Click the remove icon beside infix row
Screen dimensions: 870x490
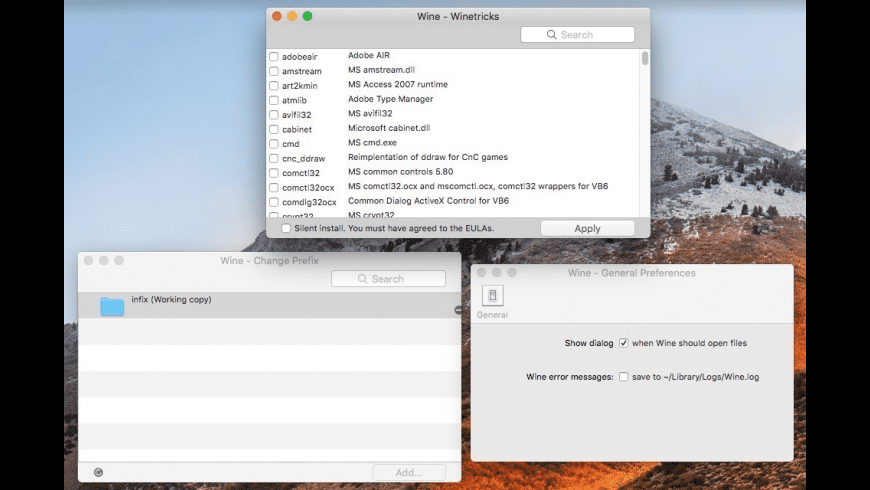pos(458,310)
